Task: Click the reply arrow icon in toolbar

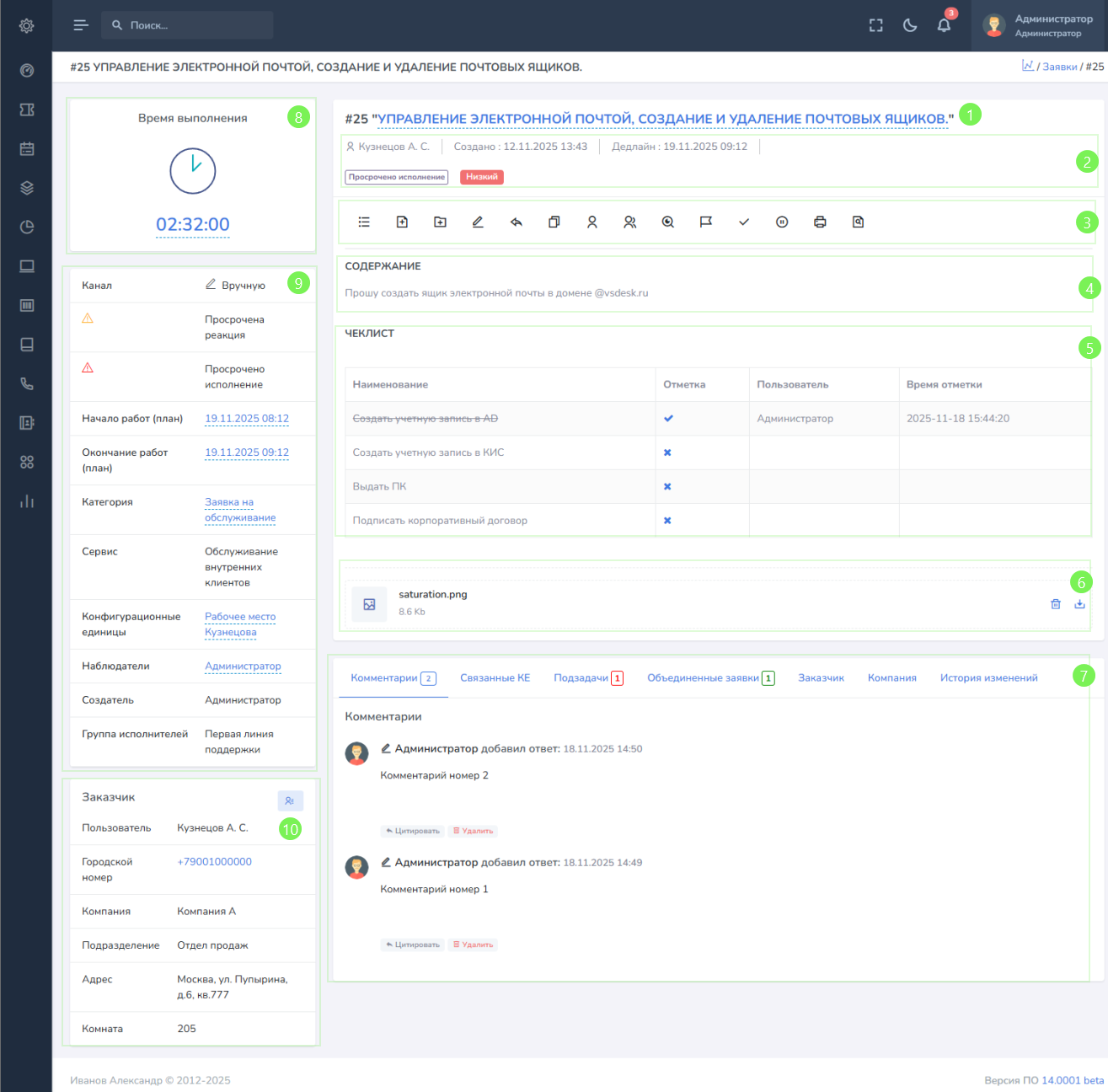Action: [x=517, y=222]
